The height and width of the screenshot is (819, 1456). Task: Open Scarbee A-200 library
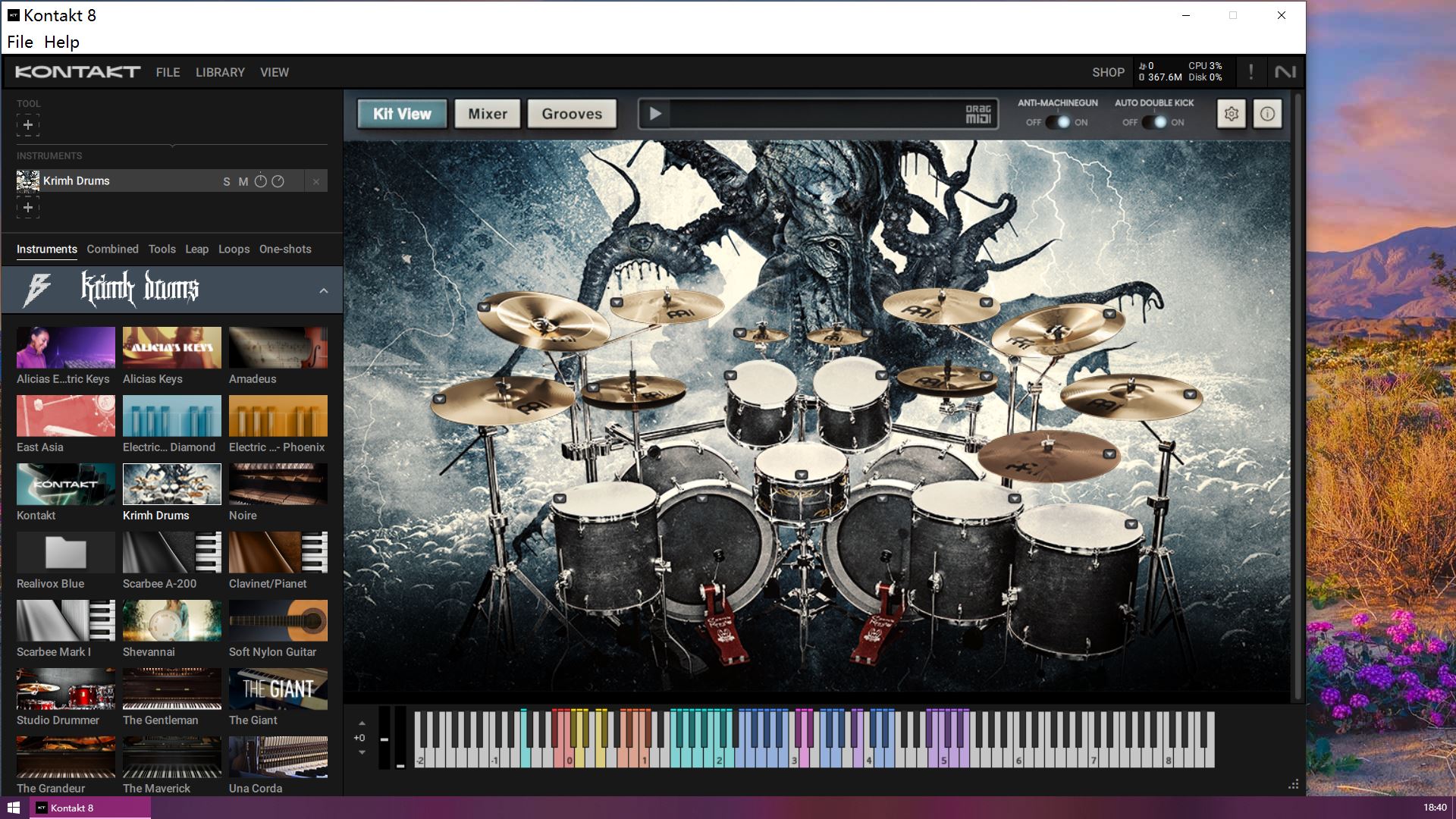(172, 552)
